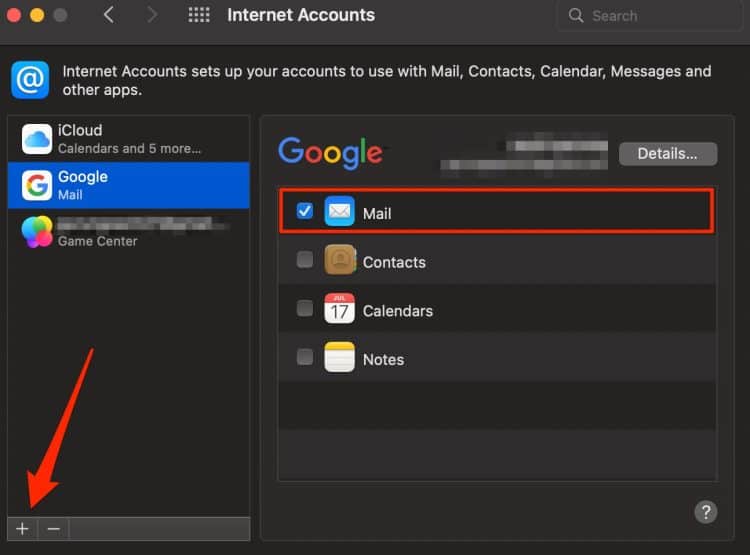Select the Google Mail account row
Screen dimensions: 750x555
(129, 185)
